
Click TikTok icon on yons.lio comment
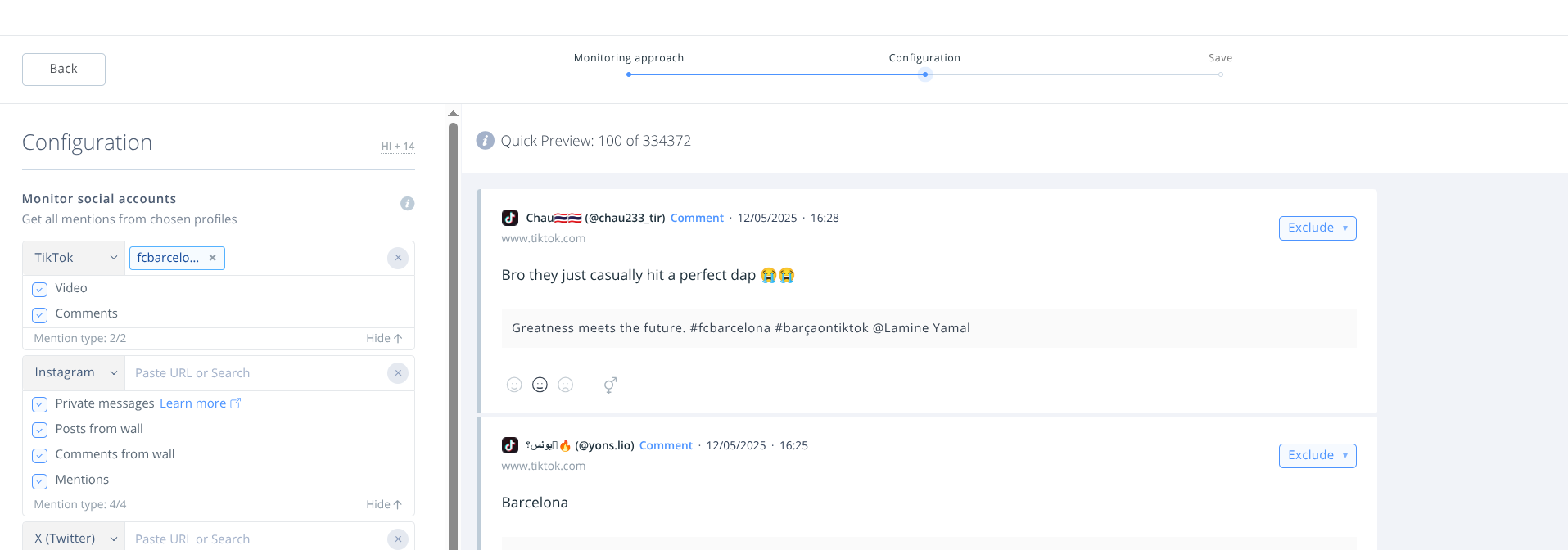510,445
